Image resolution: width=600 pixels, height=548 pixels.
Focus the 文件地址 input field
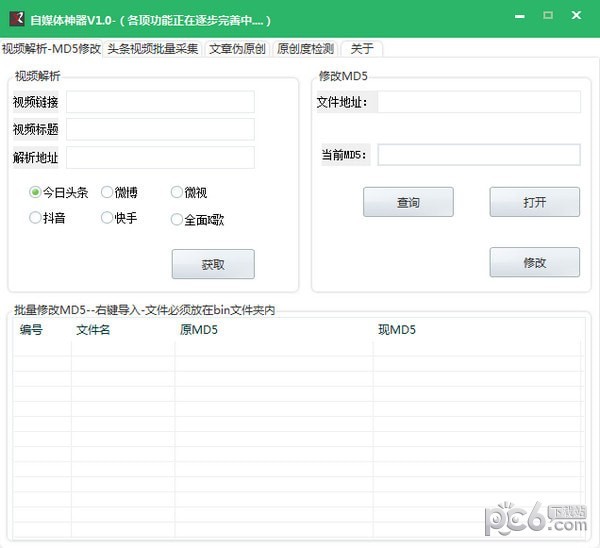(x=479, y=102)
